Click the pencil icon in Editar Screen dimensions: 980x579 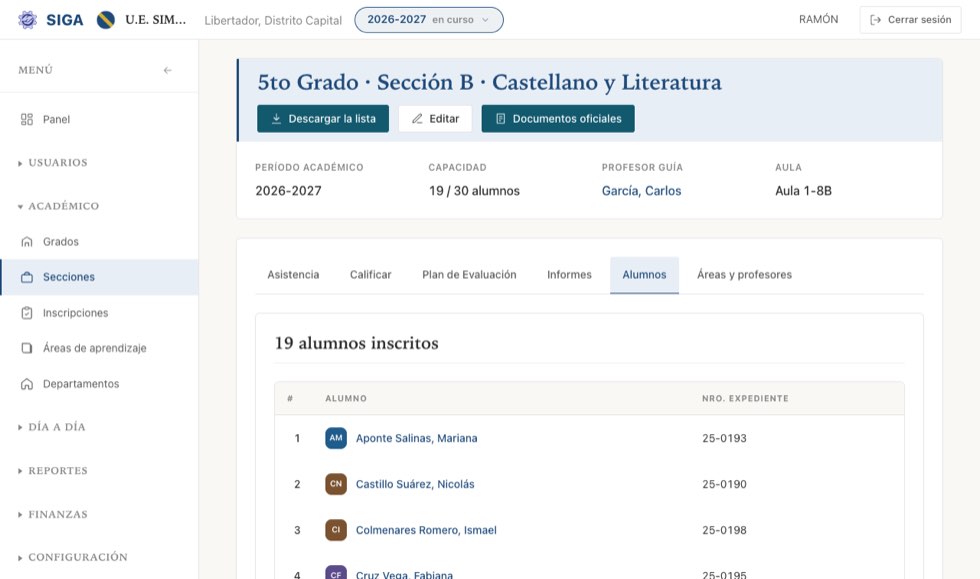[418, 119]
